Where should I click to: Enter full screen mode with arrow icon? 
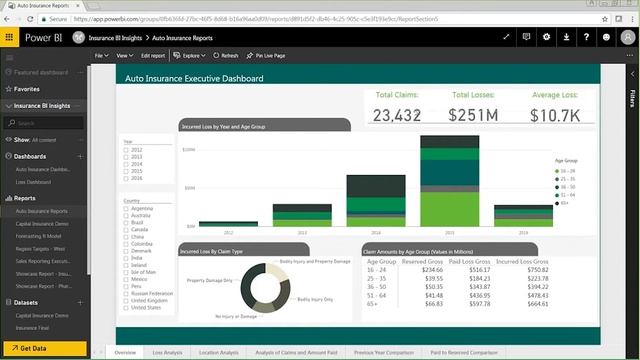coord(506,37)
